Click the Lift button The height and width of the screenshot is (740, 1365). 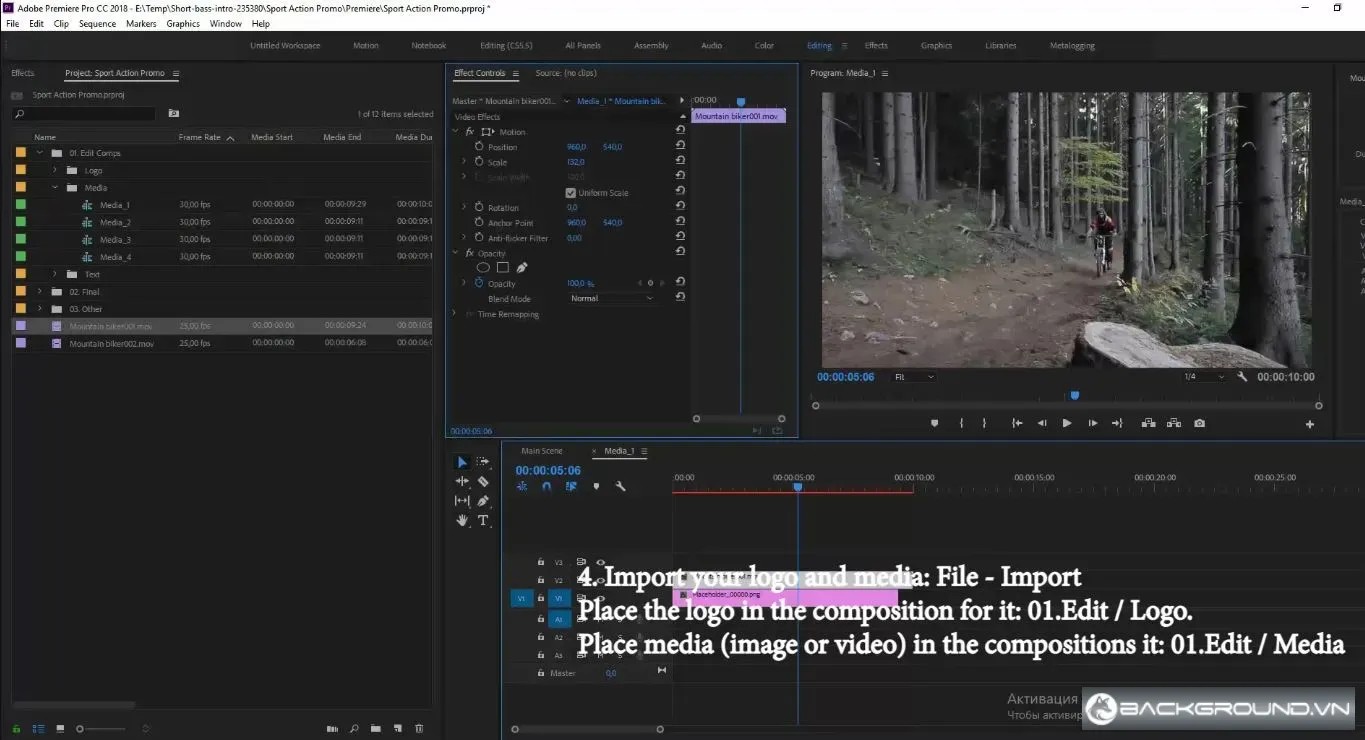click(1148, 423)
